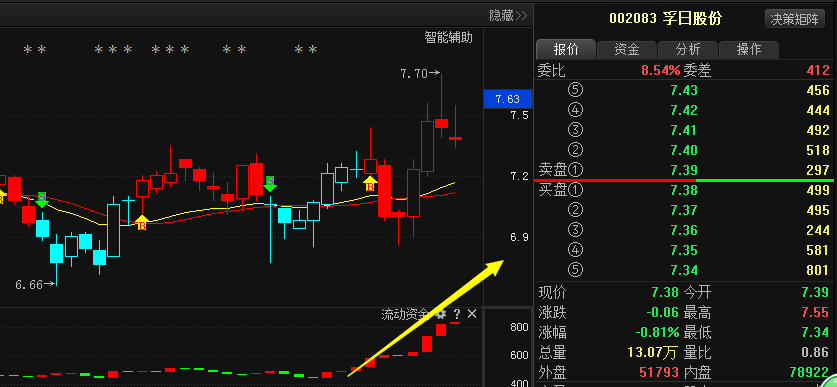Click the 决策矩阵 button
The image size is (837, 387).
794,19
